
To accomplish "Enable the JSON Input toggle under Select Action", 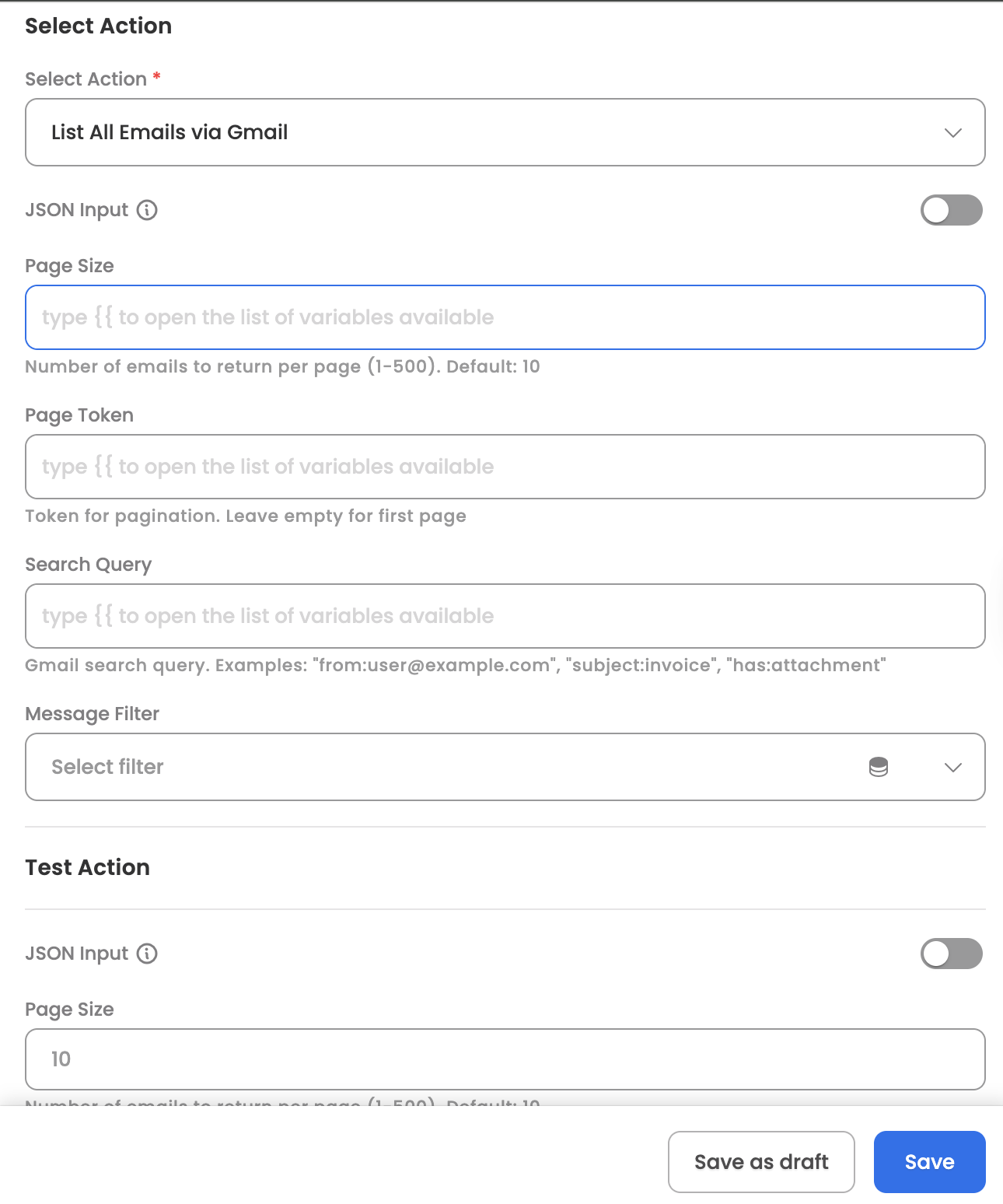I will pyautogui.click(x=952, y=210).
